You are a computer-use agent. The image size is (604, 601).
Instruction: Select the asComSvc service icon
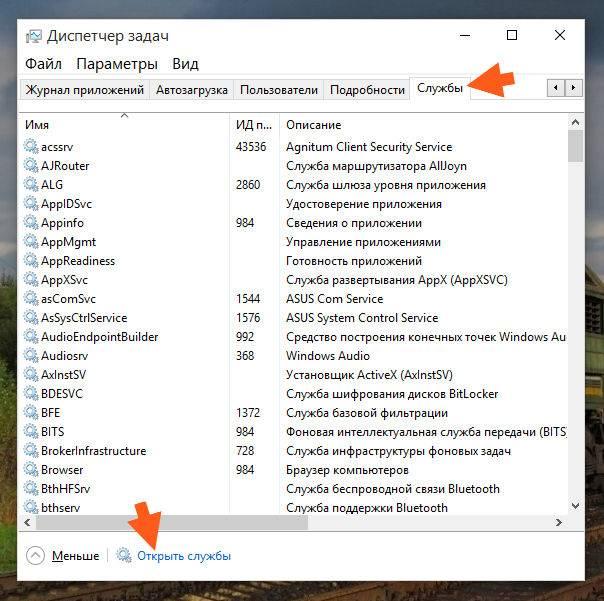pyautogui.click(x=31, y=299)
